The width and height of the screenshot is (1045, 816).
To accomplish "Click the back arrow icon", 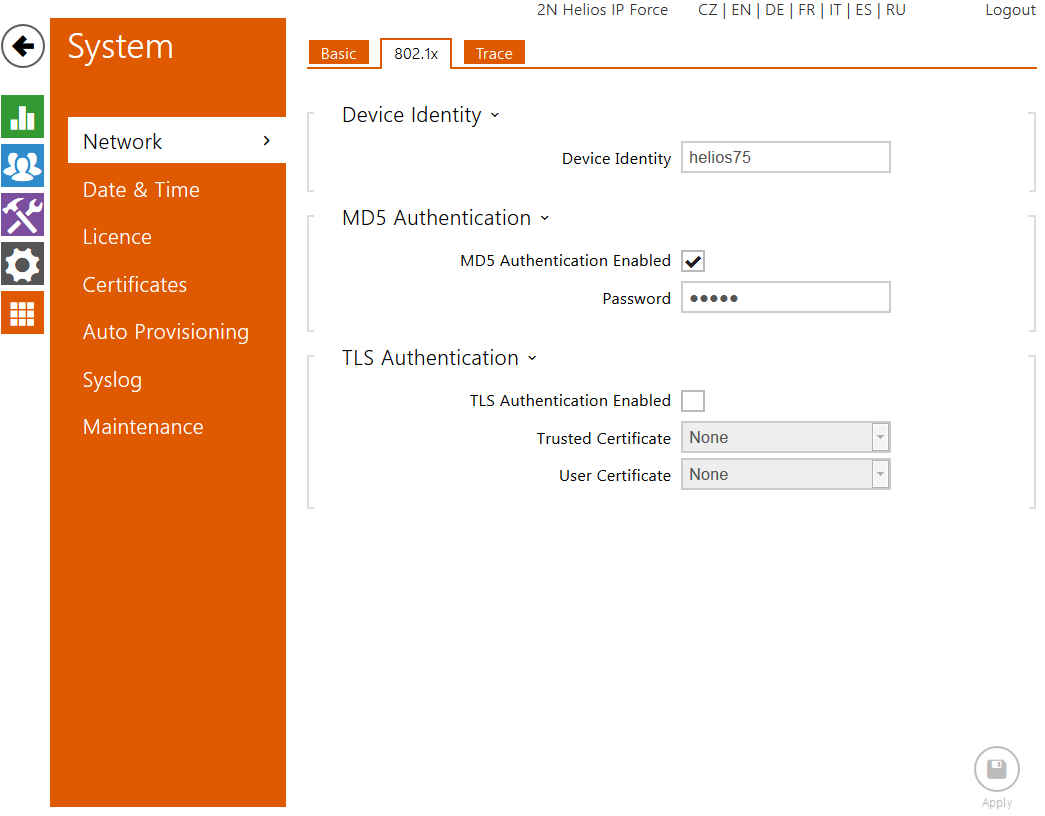I will coord(23,46).
